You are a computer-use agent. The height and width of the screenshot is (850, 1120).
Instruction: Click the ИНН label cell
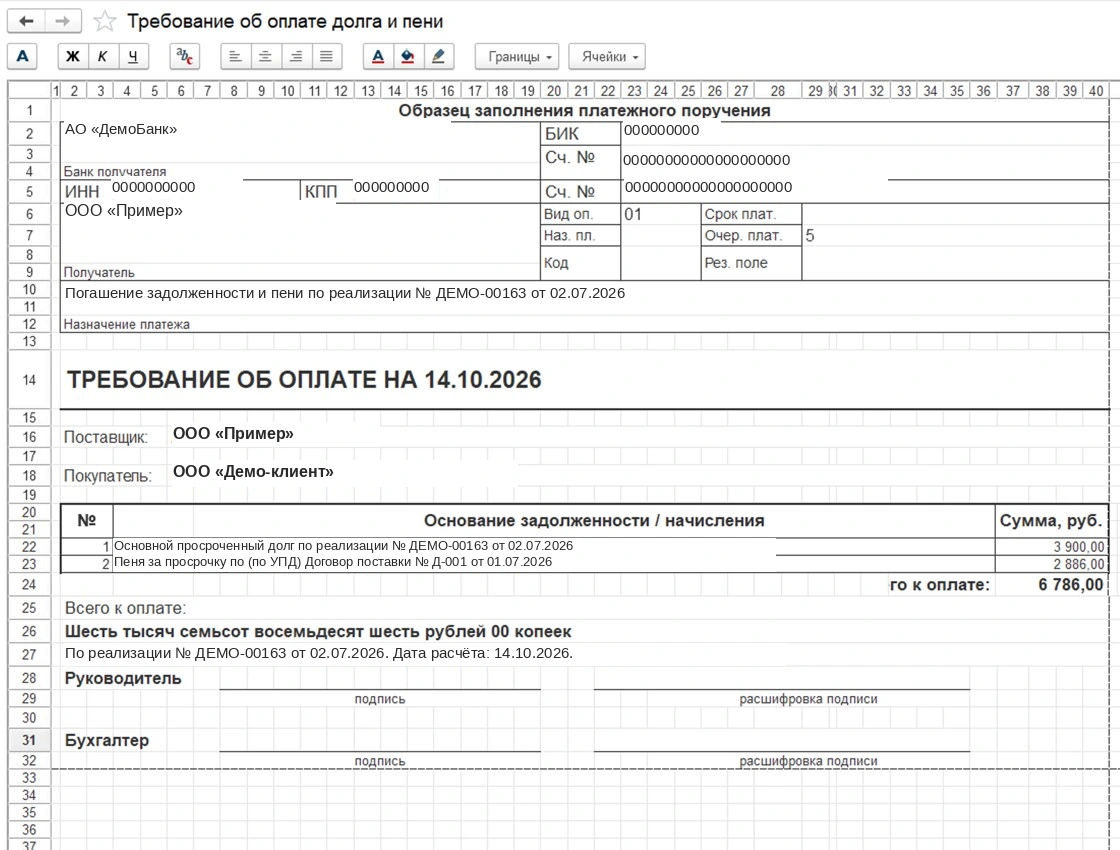coord(82,191)
